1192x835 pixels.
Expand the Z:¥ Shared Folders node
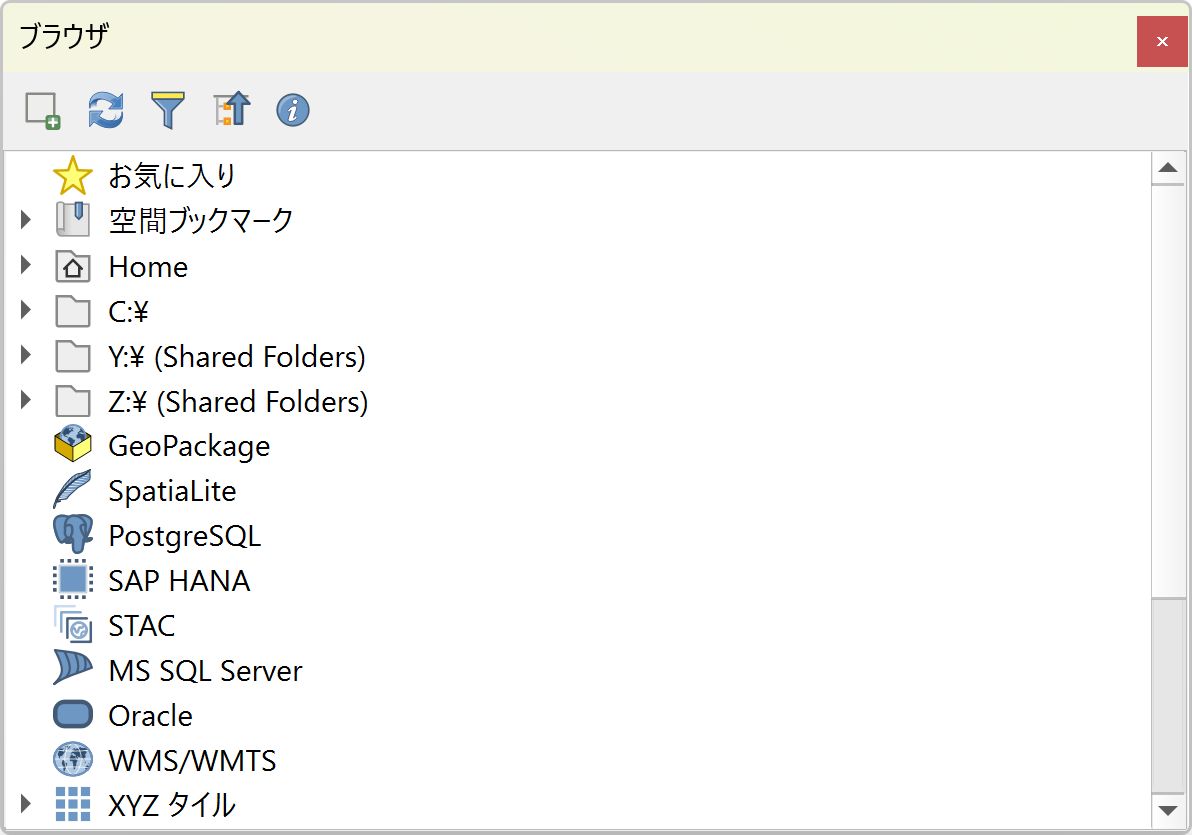pos(26,399)
